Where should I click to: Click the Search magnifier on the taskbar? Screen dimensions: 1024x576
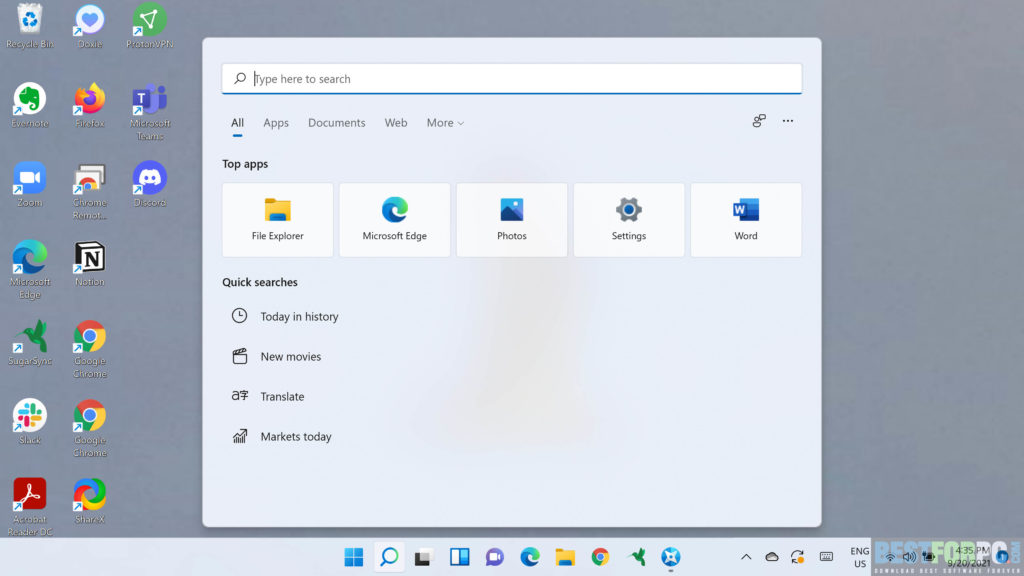pyautogui.click(x=389, y=557)
